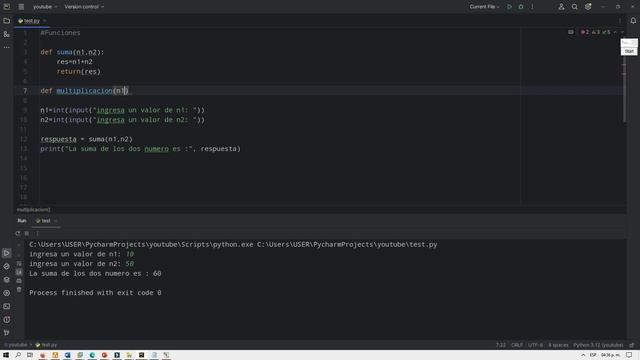
Task: Jump to next highlighted error arrow
Action: click(x=622, y=32)
